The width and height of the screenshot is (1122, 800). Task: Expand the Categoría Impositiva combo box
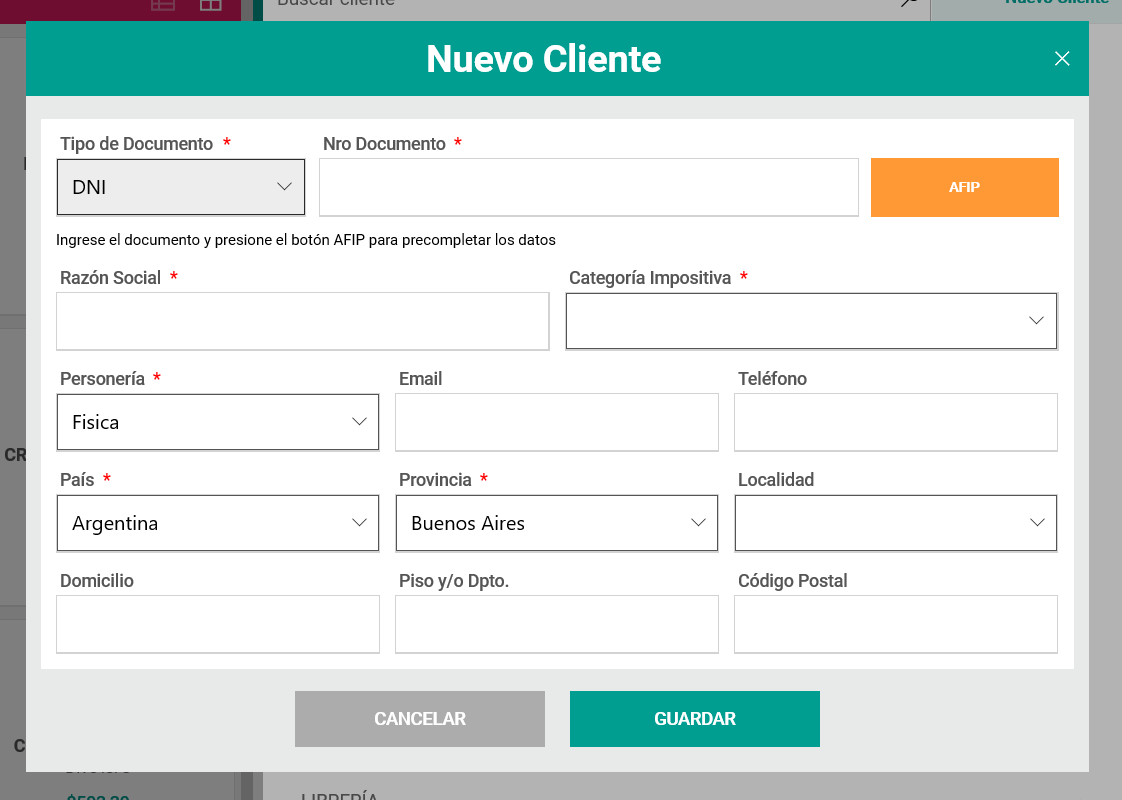pos(811,321)
